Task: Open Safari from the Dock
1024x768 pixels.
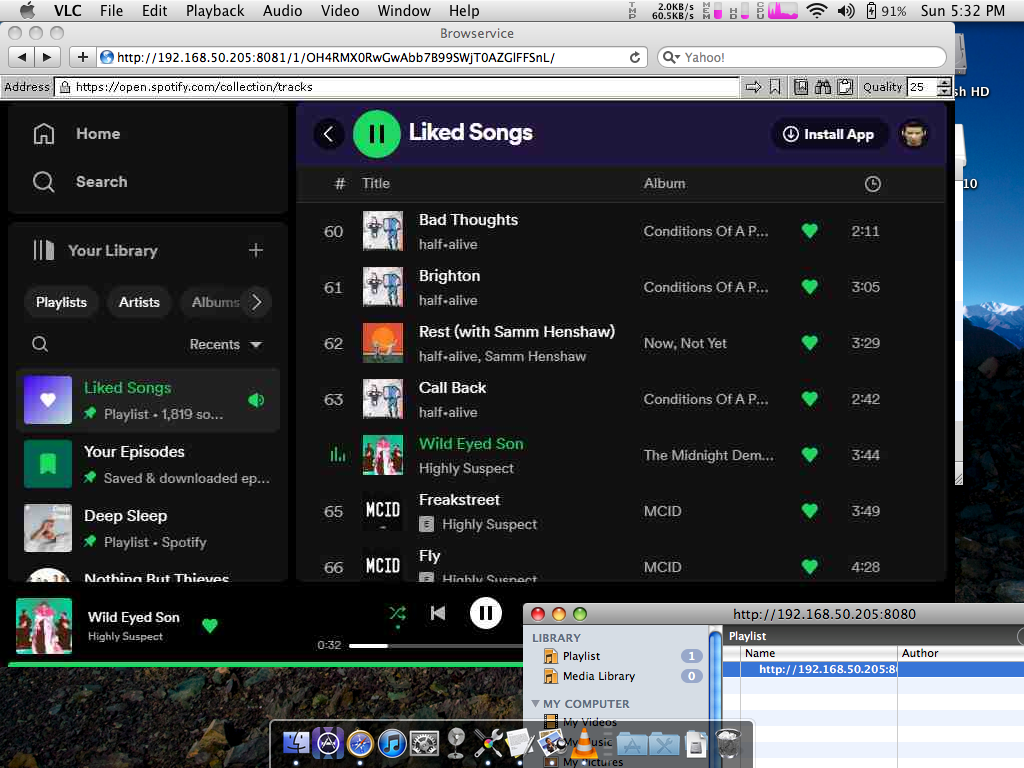Action: [x=360, y=743]
